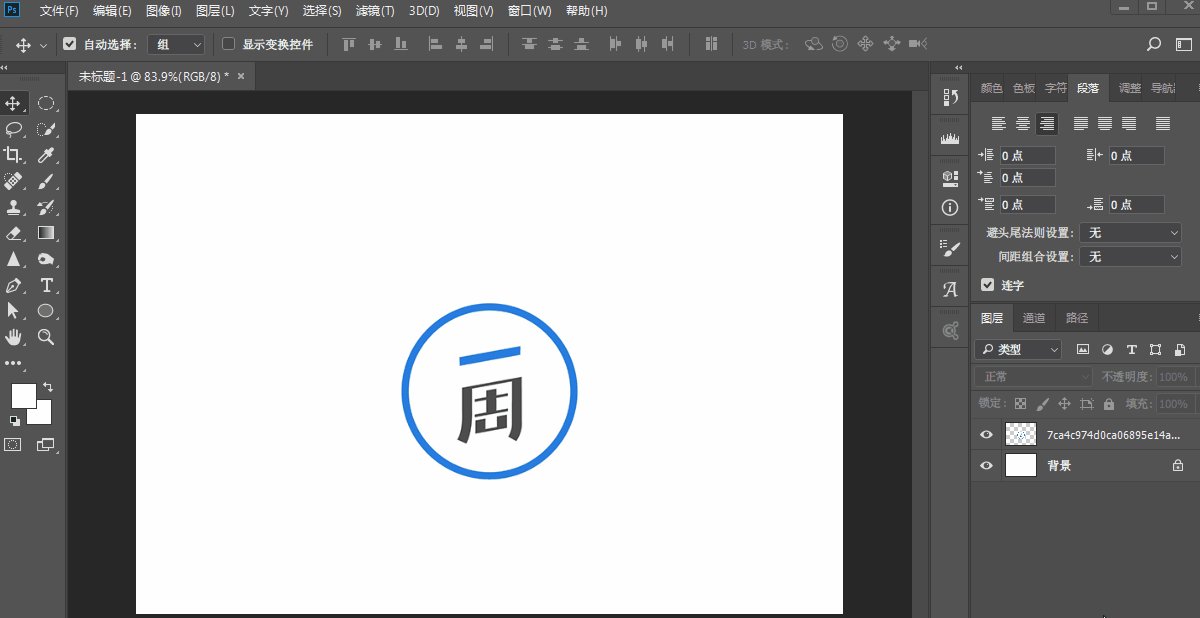Open the 滤镜(T) menu
This screenshot has height=618, width=1200.
pos(375,11)
